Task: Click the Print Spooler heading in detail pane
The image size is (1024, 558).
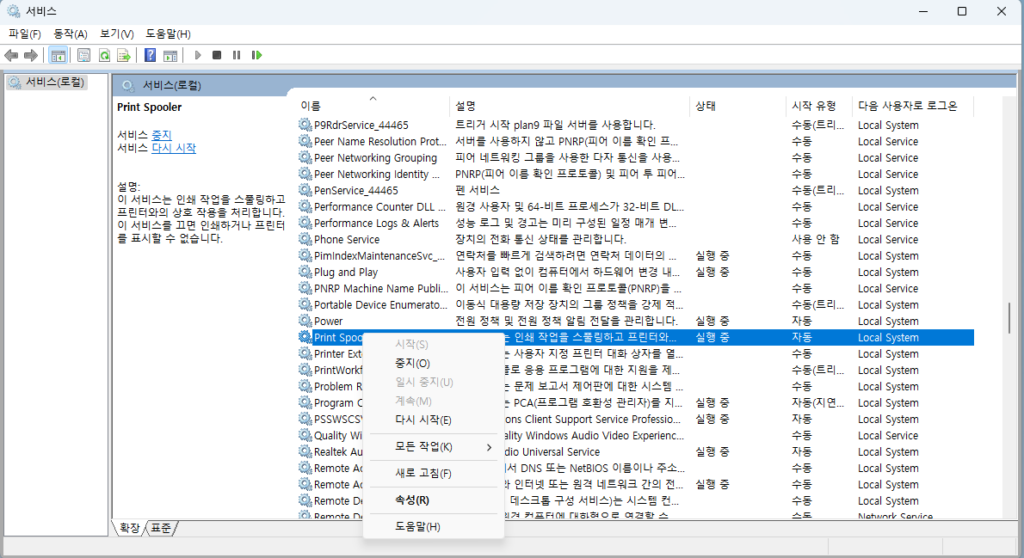Action: tap(150, 107)
